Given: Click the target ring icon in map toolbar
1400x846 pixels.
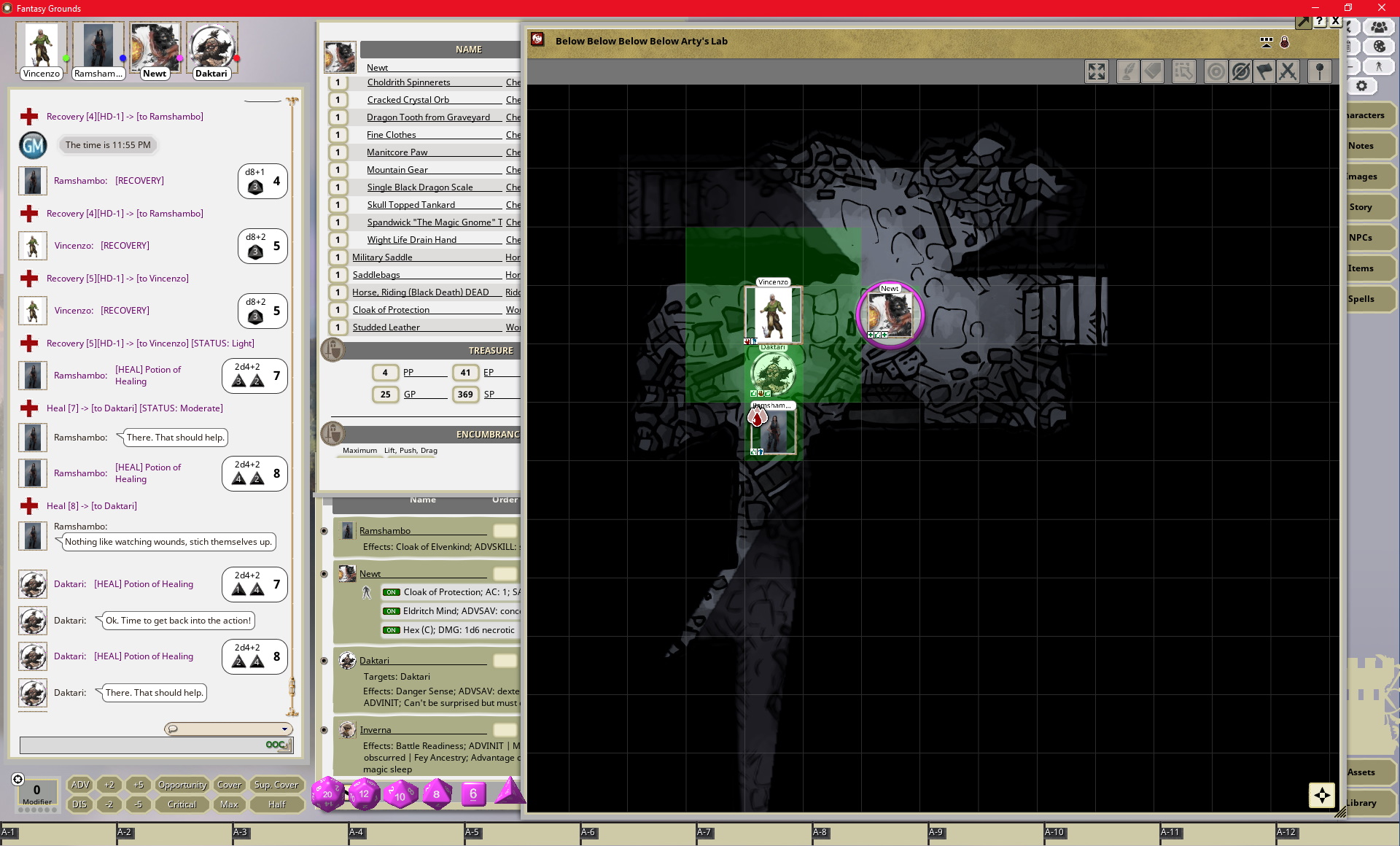Looking at the screenshot, I should [x=1216, y=71].
